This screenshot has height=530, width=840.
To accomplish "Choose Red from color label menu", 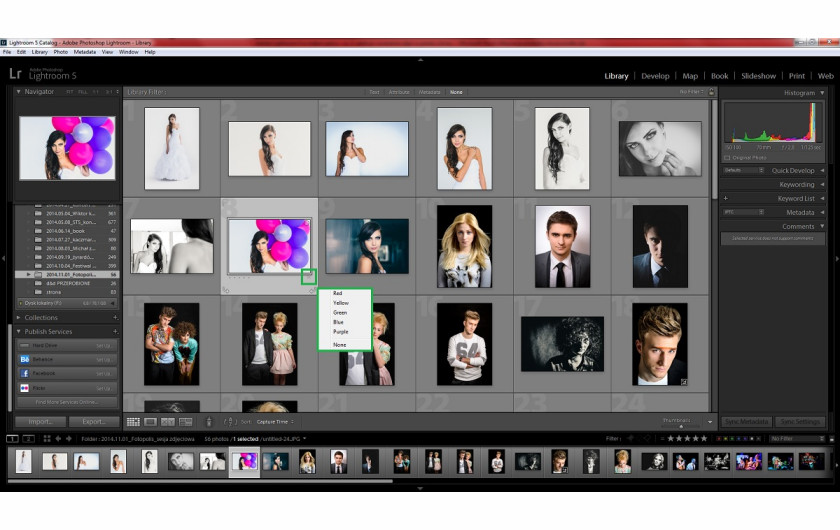I will (345, 293).
